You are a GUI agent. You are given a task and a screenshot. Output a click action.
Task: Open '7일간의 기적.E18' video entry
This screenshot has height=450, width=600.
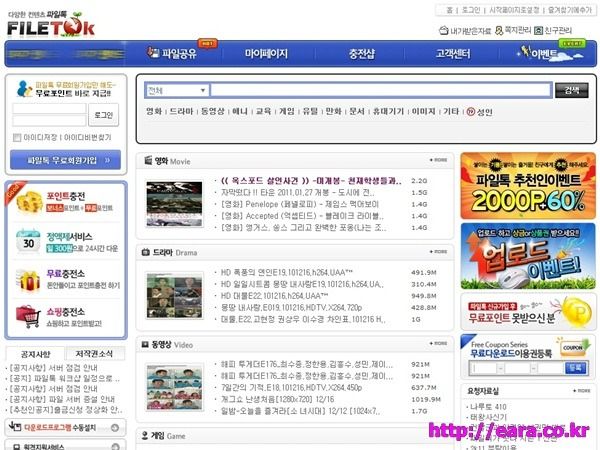tap(291, 388)
